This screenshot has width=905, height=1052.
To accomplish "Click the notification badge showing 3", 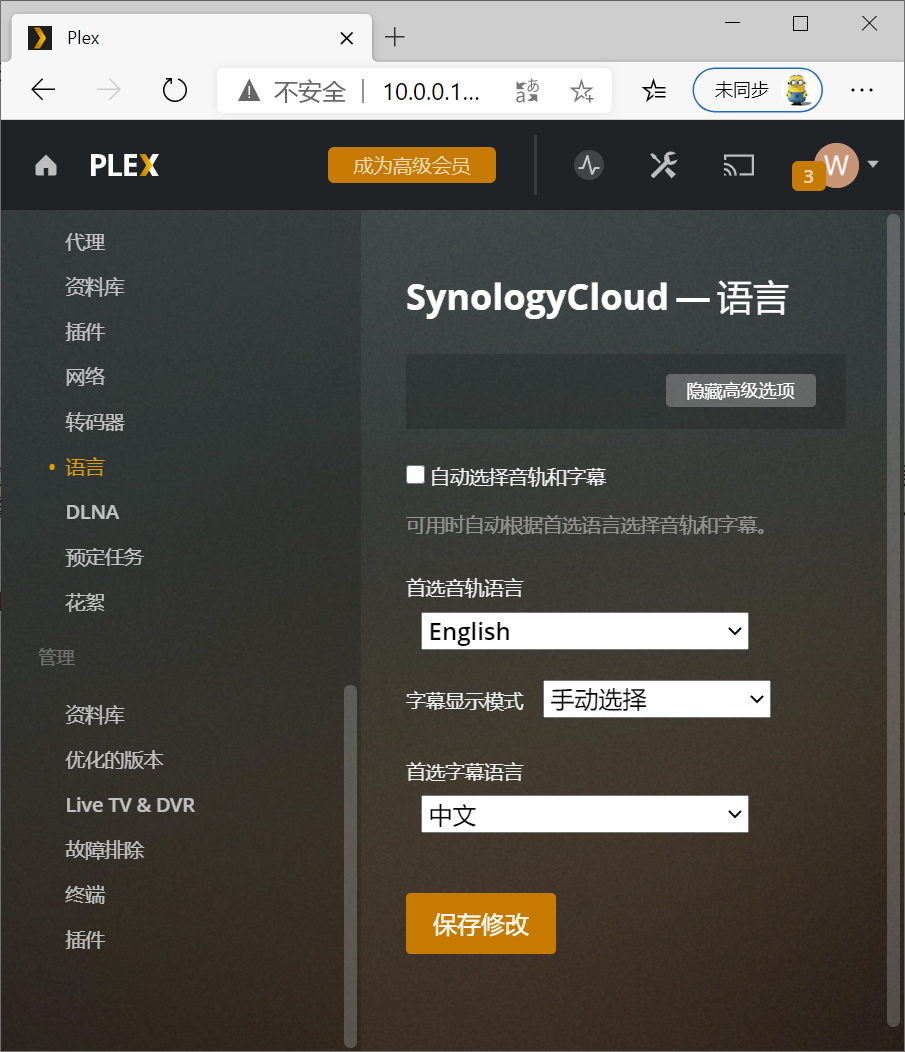I will [808, 176].
